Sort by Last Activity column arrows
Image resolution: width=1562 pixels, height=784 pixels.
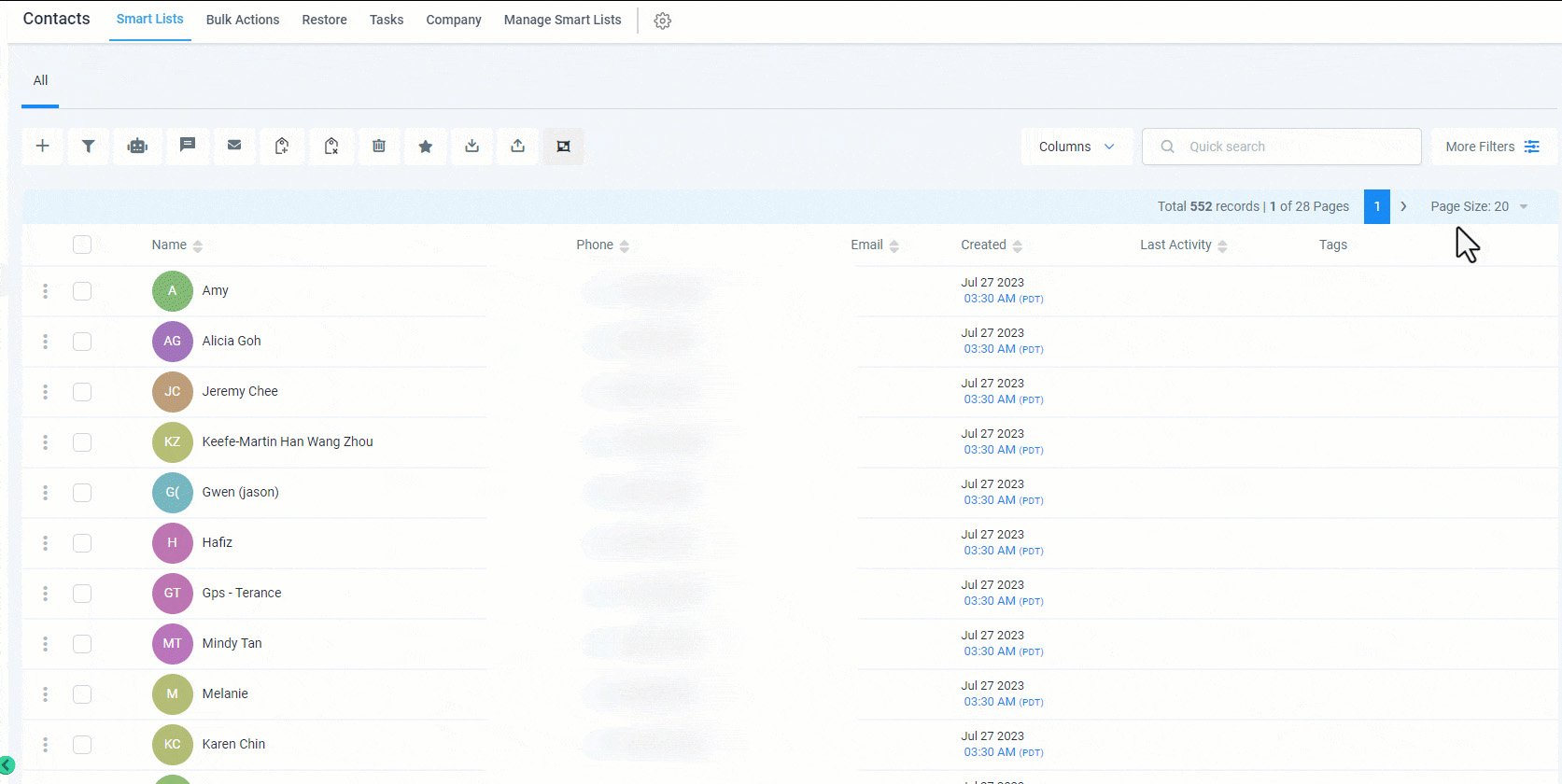(1222, 246)
